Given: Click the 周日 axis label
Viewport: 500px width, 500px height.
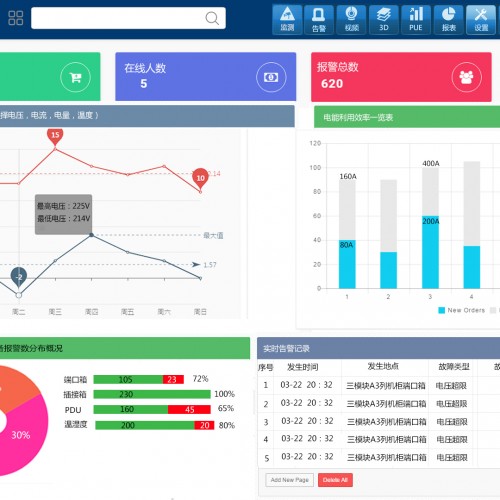Looking at the screenshot, I should tap(200, 312).
